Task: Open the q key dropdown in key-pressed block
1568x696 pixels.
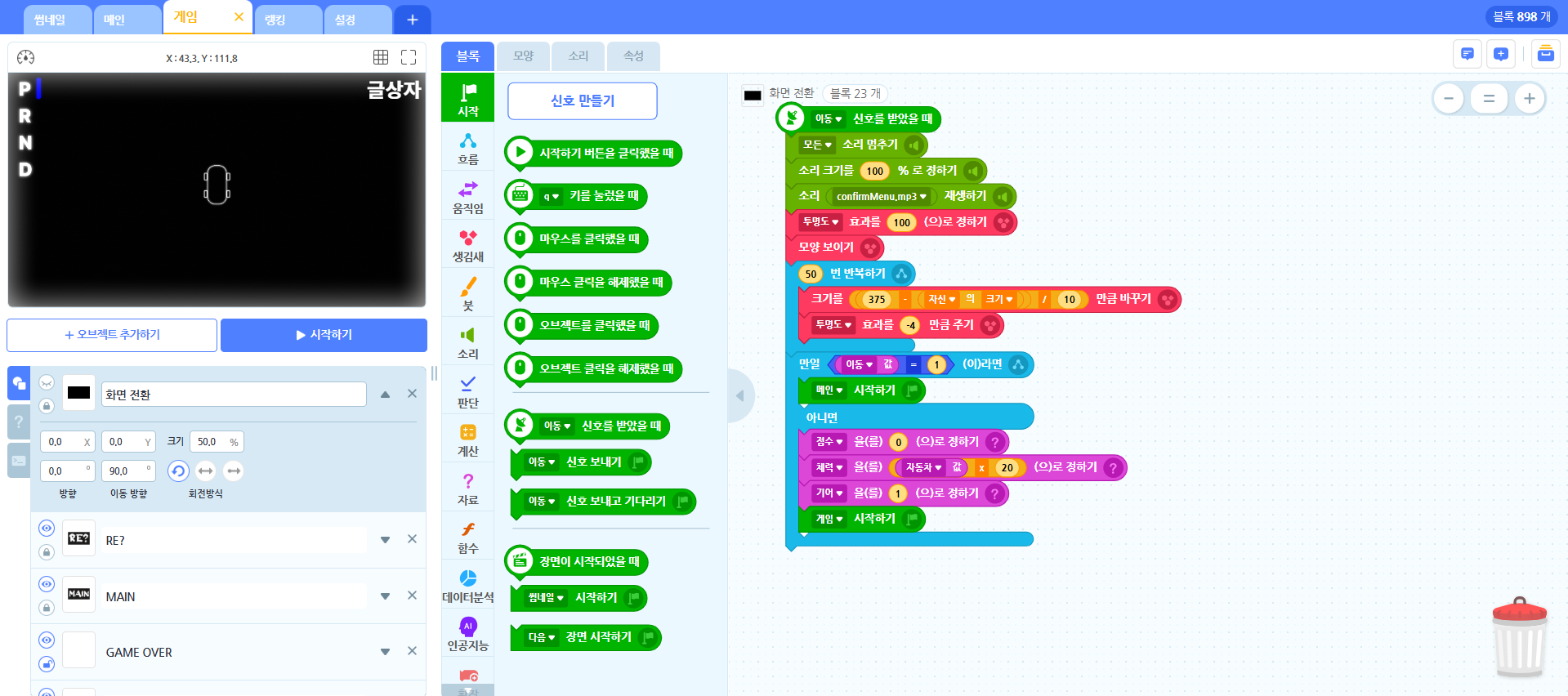Action: coord(552,197)
